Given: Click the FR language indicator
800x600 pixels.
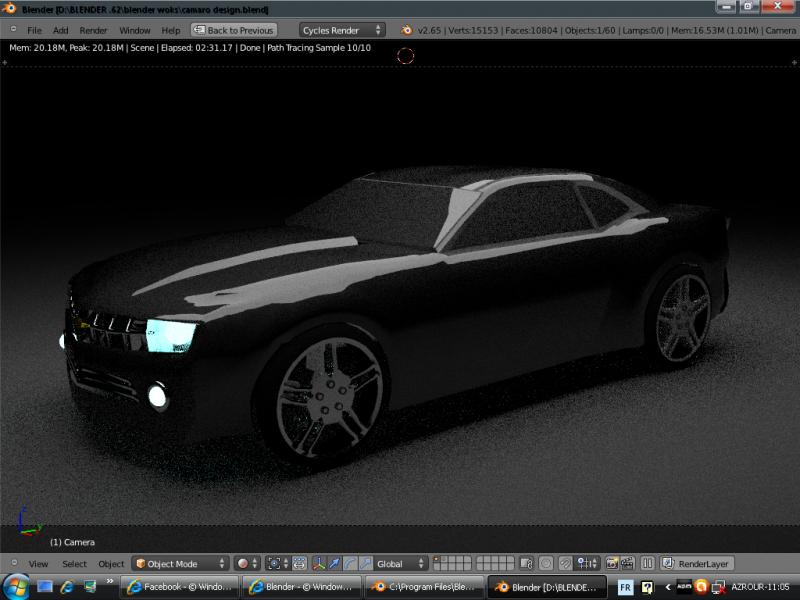Looking at the screenshot, I should [625, 587].
